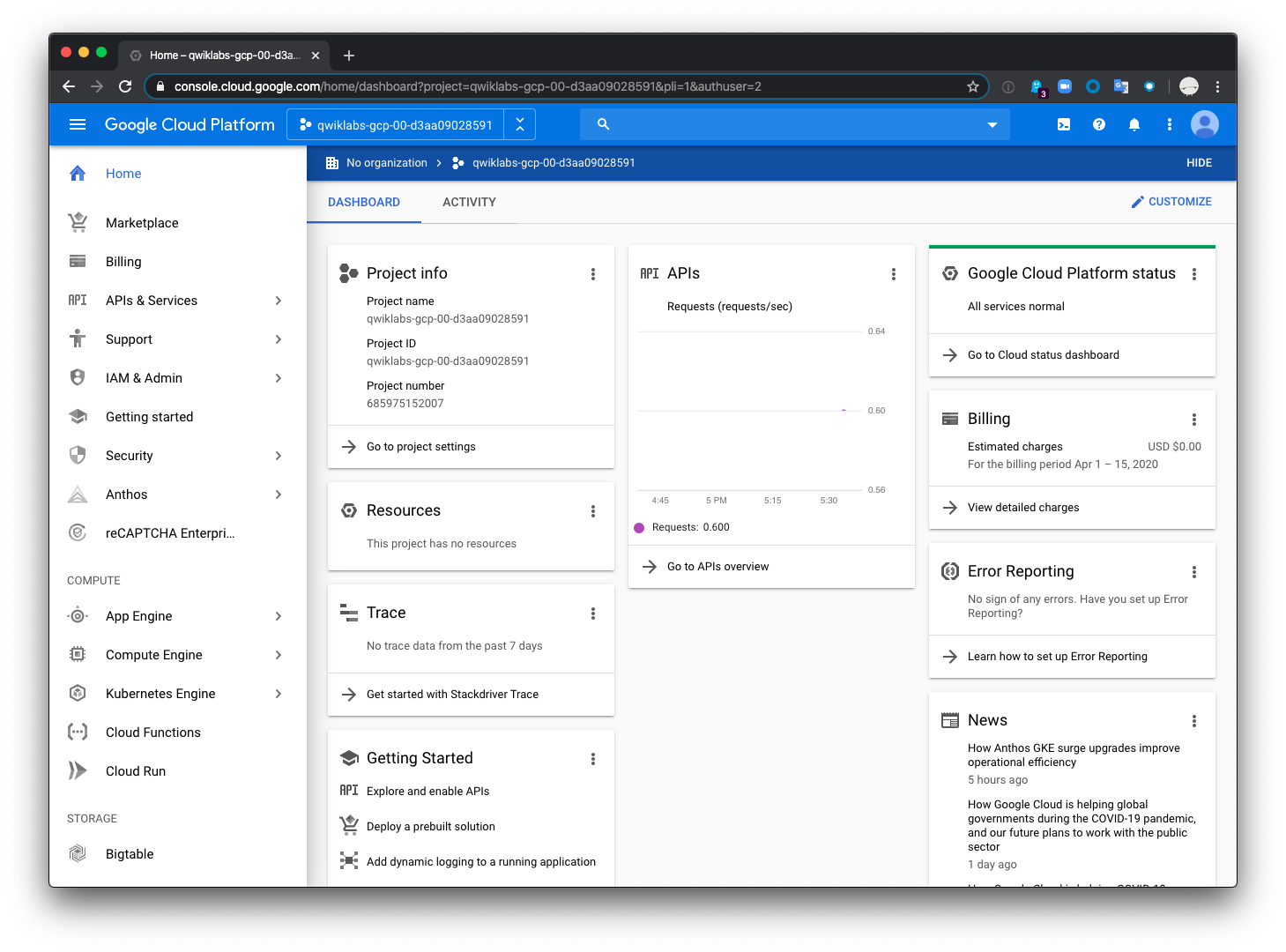Viewport: 1286px width, 952px height.
Task: Open Project info card options menu
Action: [x=593, y=274]
